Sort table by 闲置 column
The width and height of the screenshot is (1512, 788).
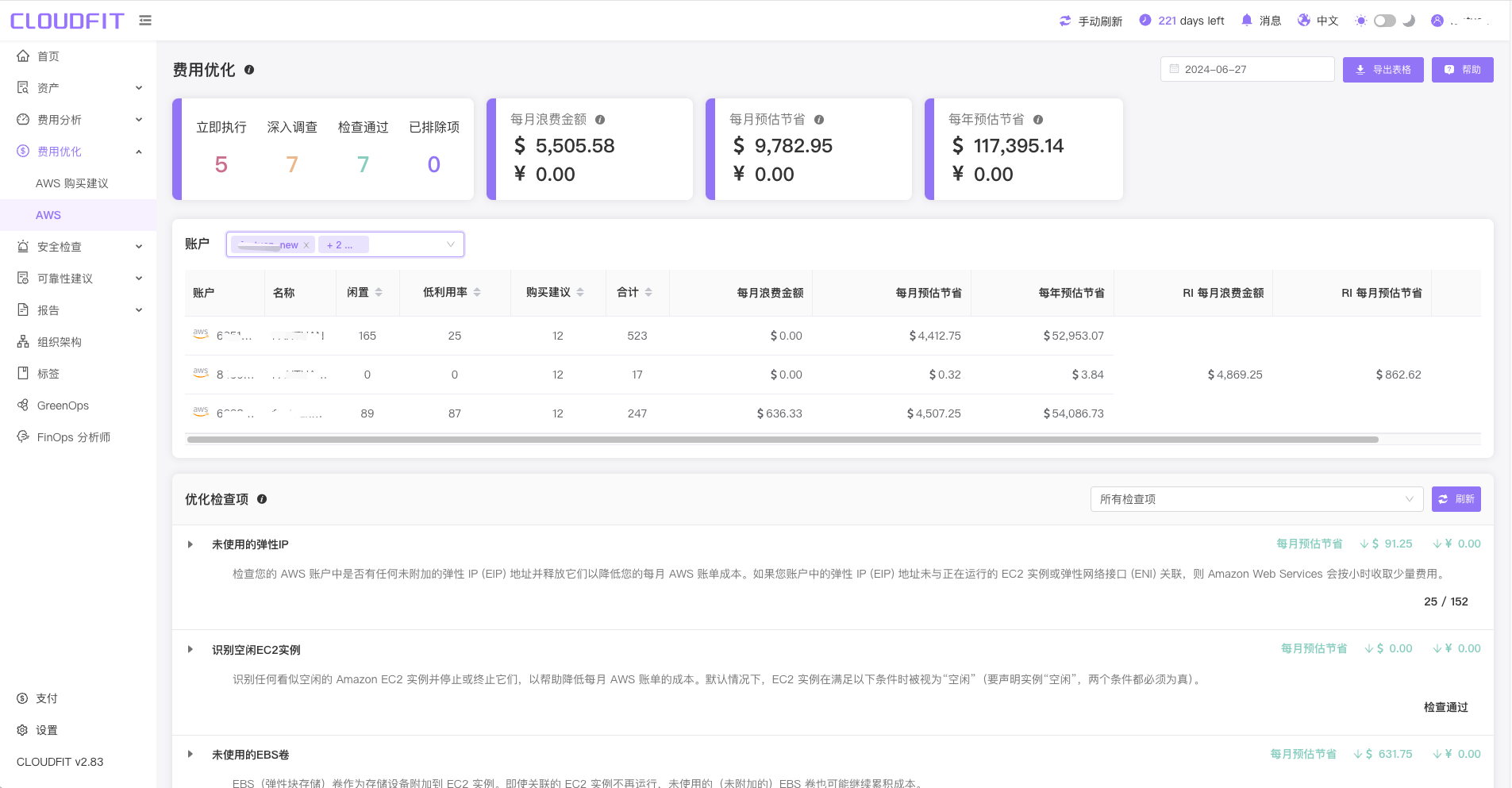click(x=379, y=293)
